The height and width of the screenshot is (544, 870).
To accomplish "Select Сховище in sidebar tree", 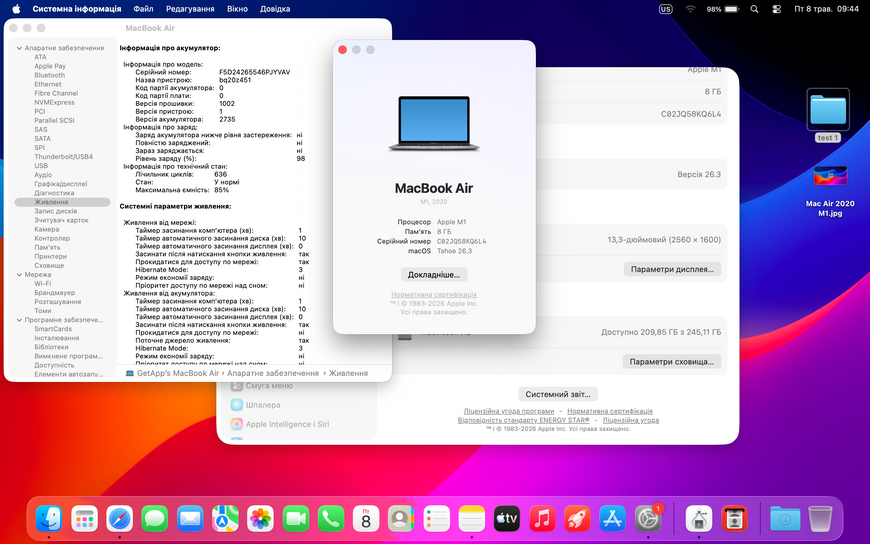I will tap(49, 265).
